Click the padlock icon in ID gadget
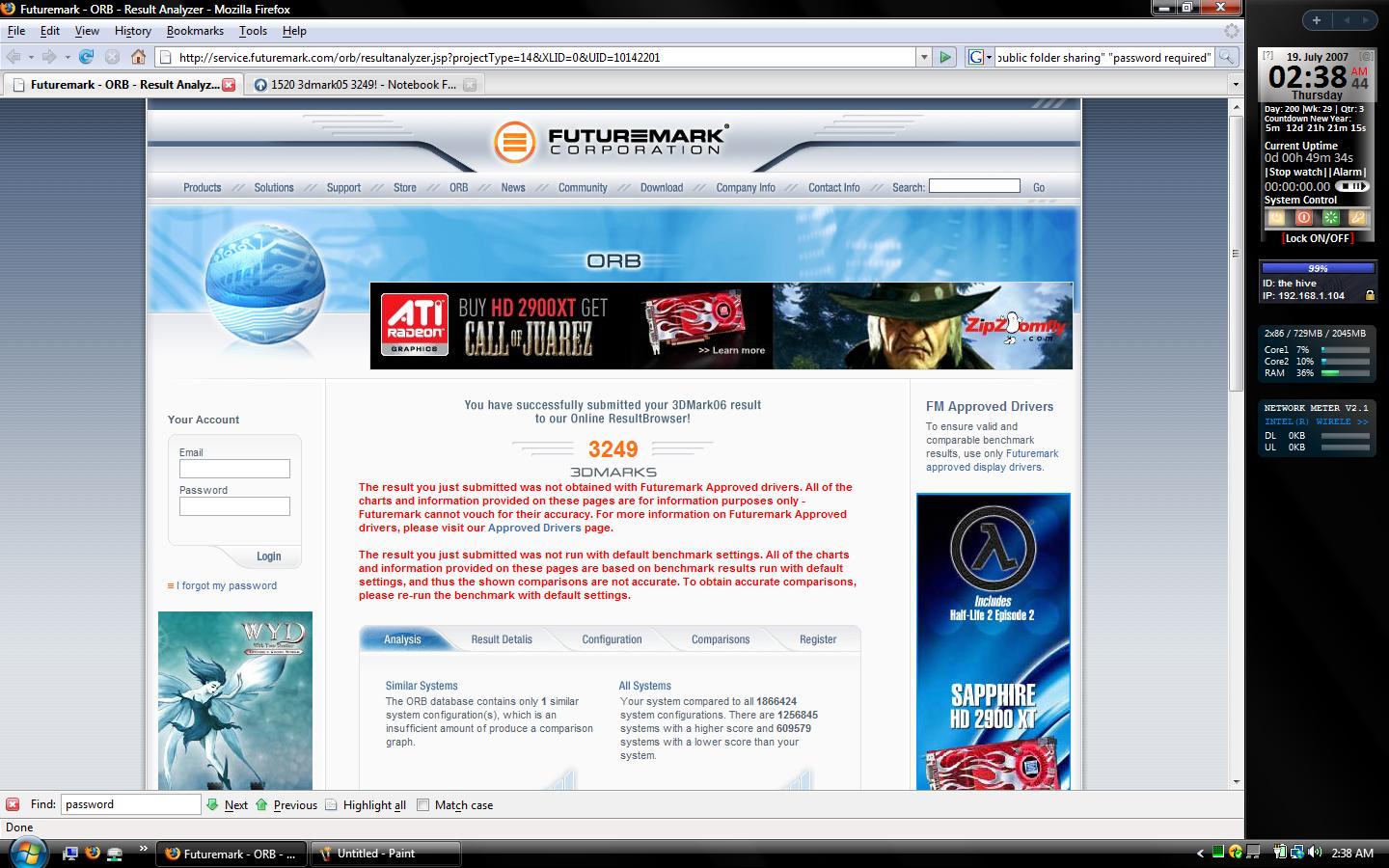Image resolution: width=1389 pixels, height=868 pixels. (x=1369, y=295)
